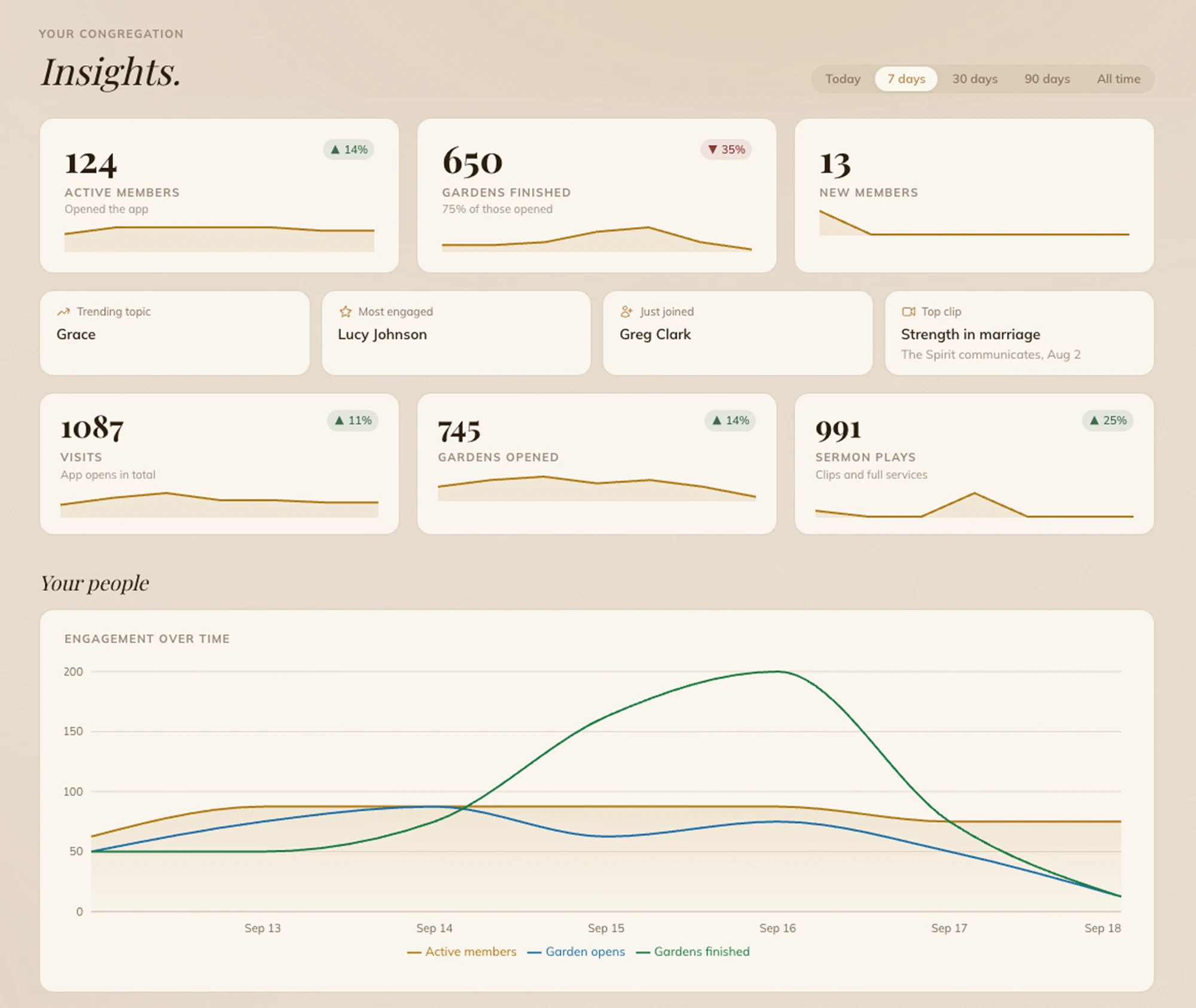This screenshot has height=1008, width=1196.
Task: Switch to the 30 days range
Action: click(x=975, y=79)
